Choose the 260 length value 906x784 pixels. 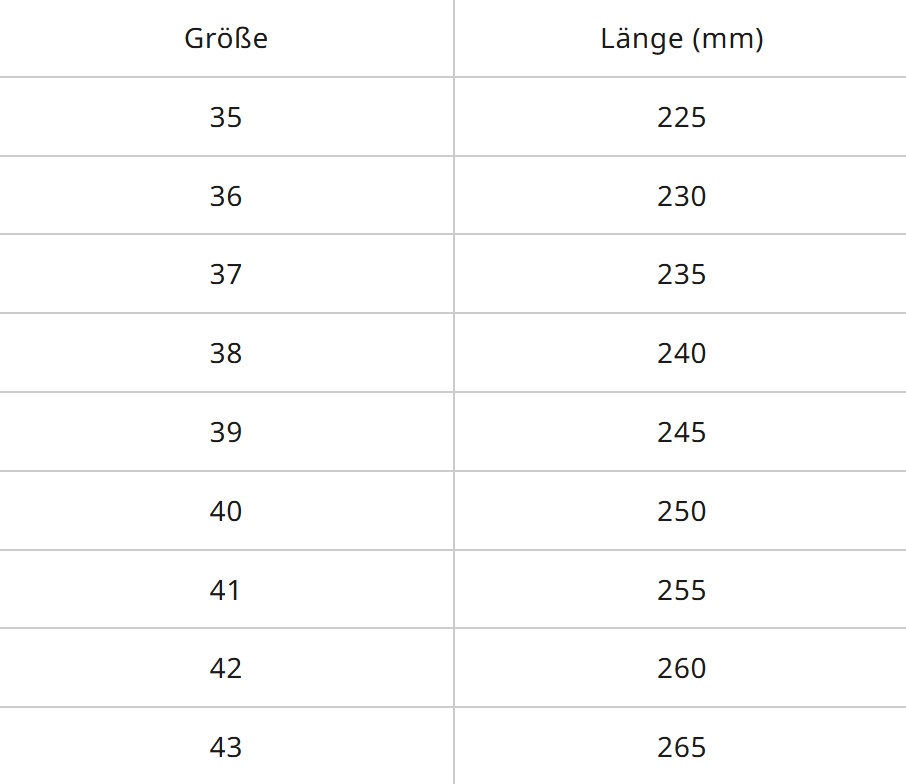coord(681,668)
